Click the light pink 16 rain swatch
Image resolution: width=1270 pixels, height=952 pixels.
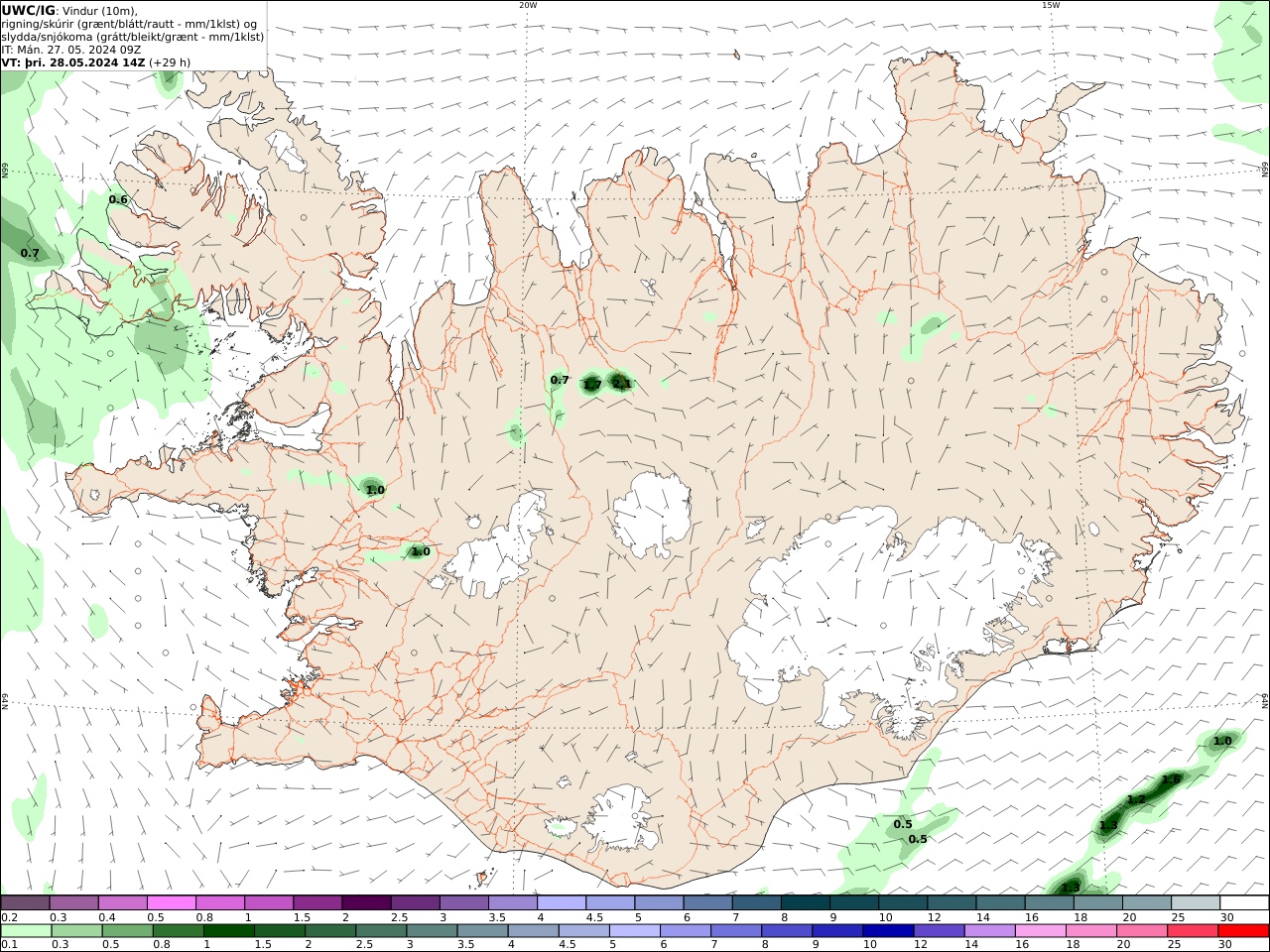click(1040, 931)
